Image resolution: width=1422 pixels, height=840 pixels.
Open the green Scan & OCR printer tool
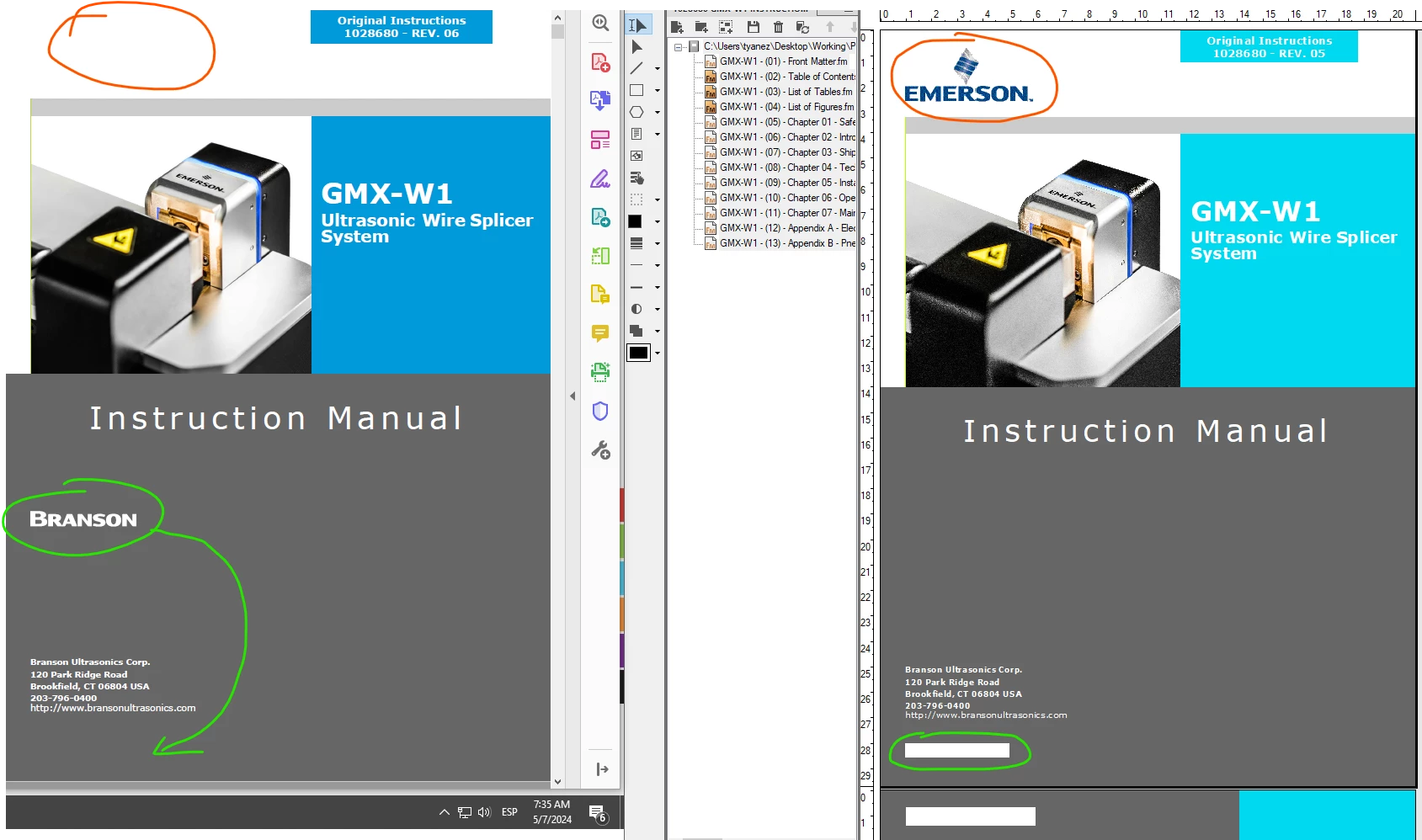click(x=600, y=371)
